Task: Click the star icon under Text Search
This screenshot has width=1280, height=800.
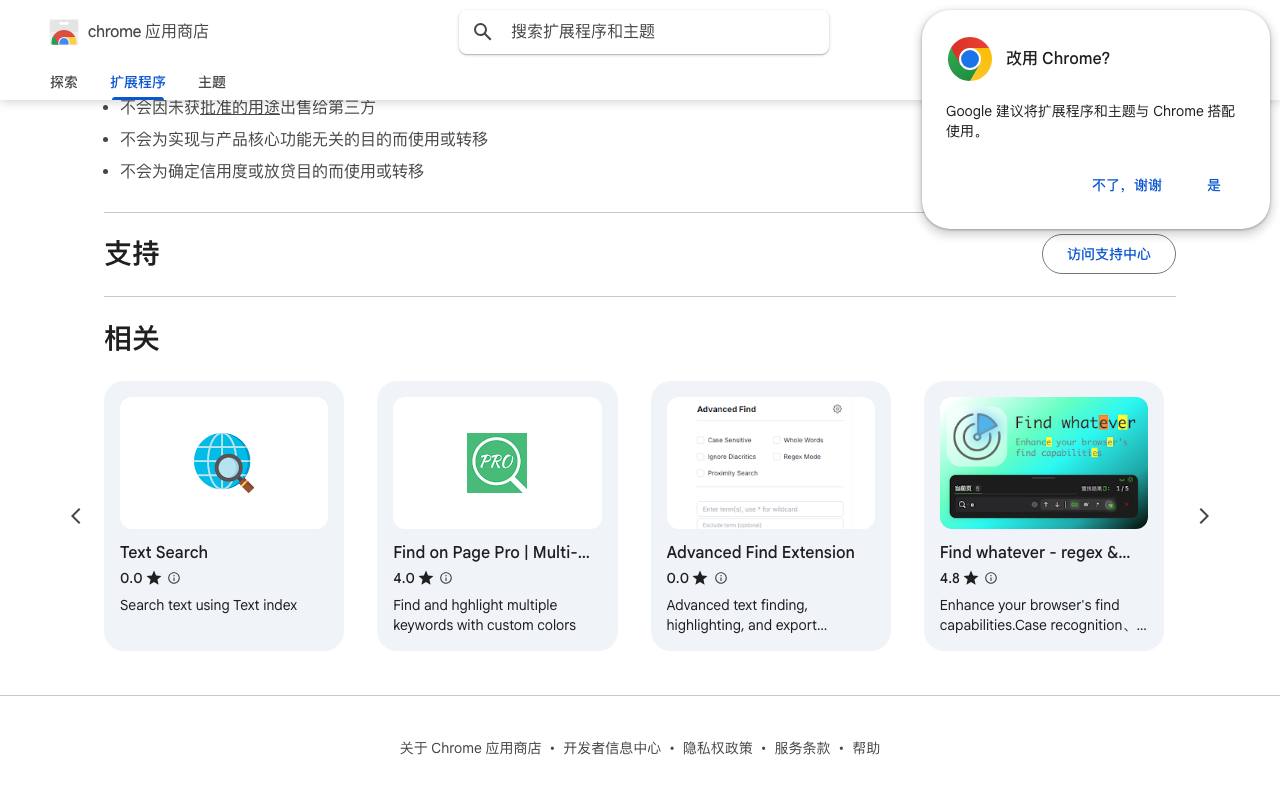Action: point(154,578)
